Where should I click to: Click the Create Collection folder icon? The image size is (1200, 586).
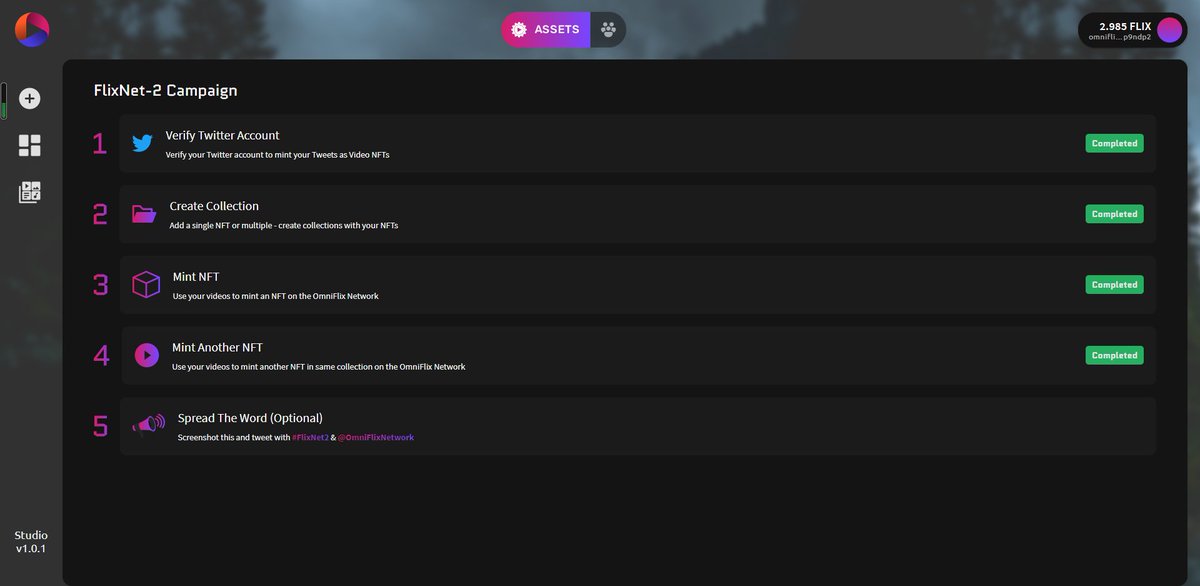[144, 214]
